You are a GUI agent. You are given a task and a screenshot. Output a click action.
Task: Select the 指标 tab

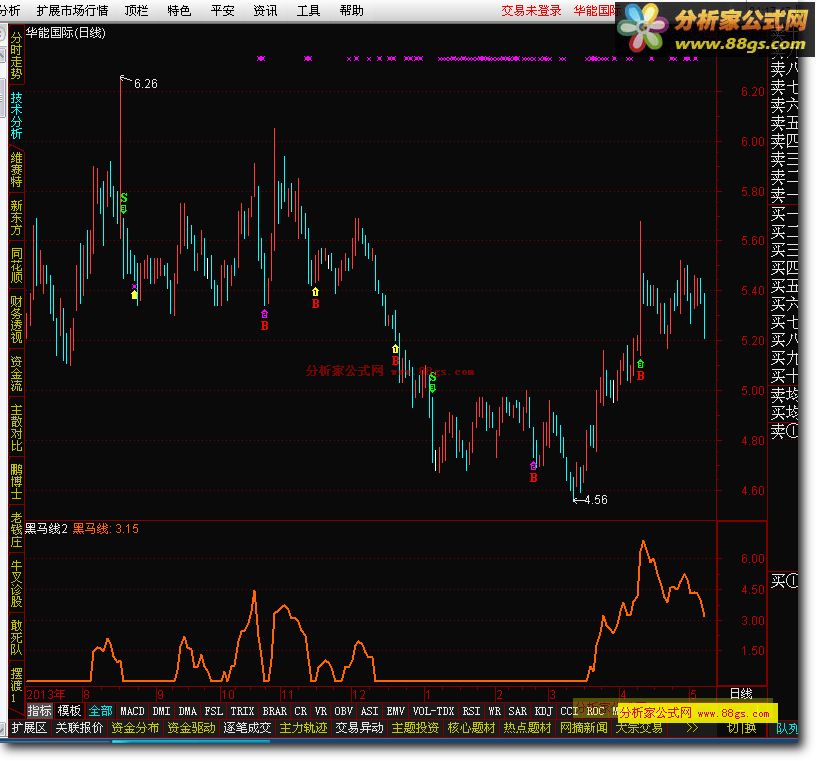click(40, 711)
